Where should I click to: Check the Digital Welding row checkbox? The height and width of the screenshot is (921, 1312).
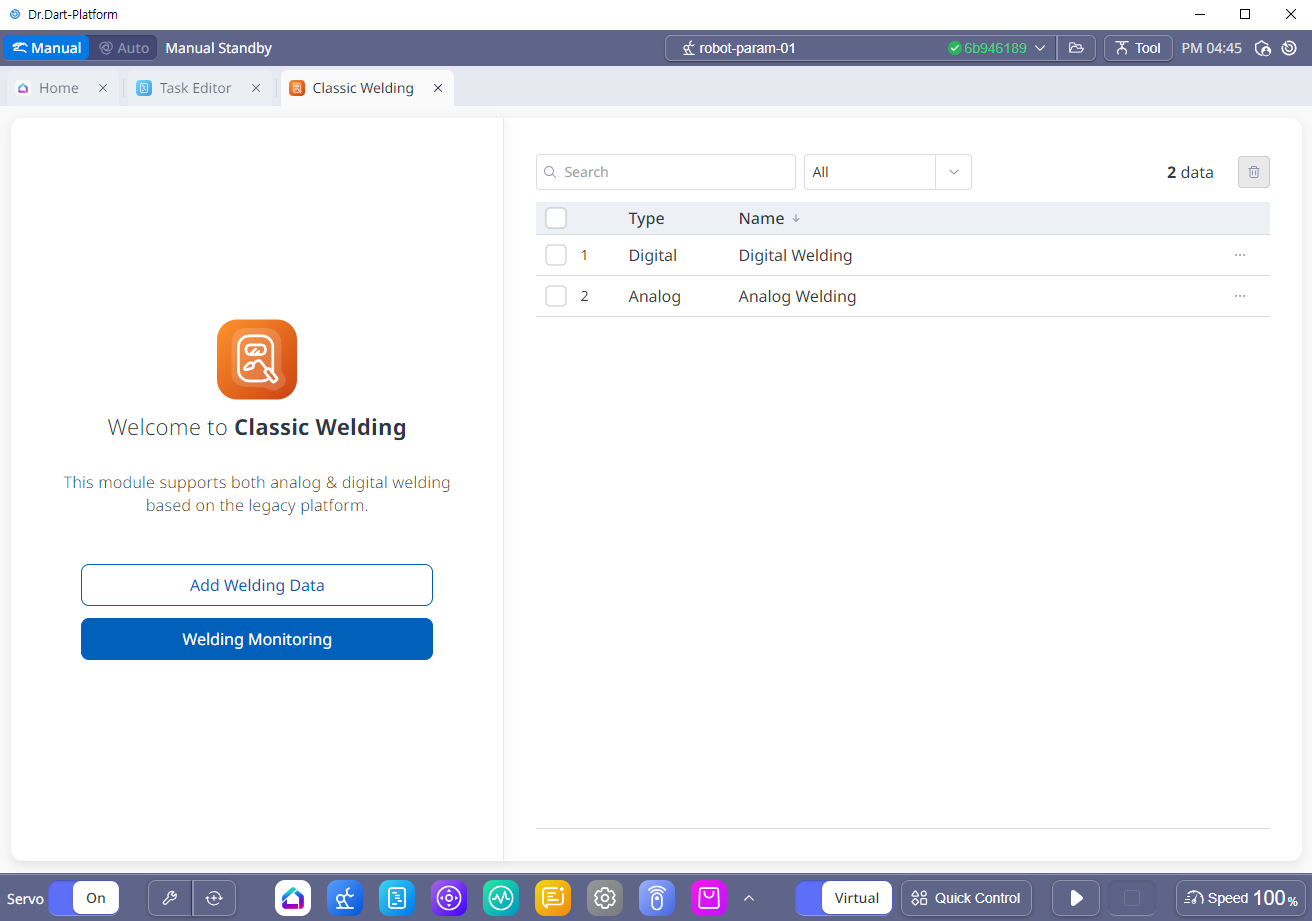(556, 256)
